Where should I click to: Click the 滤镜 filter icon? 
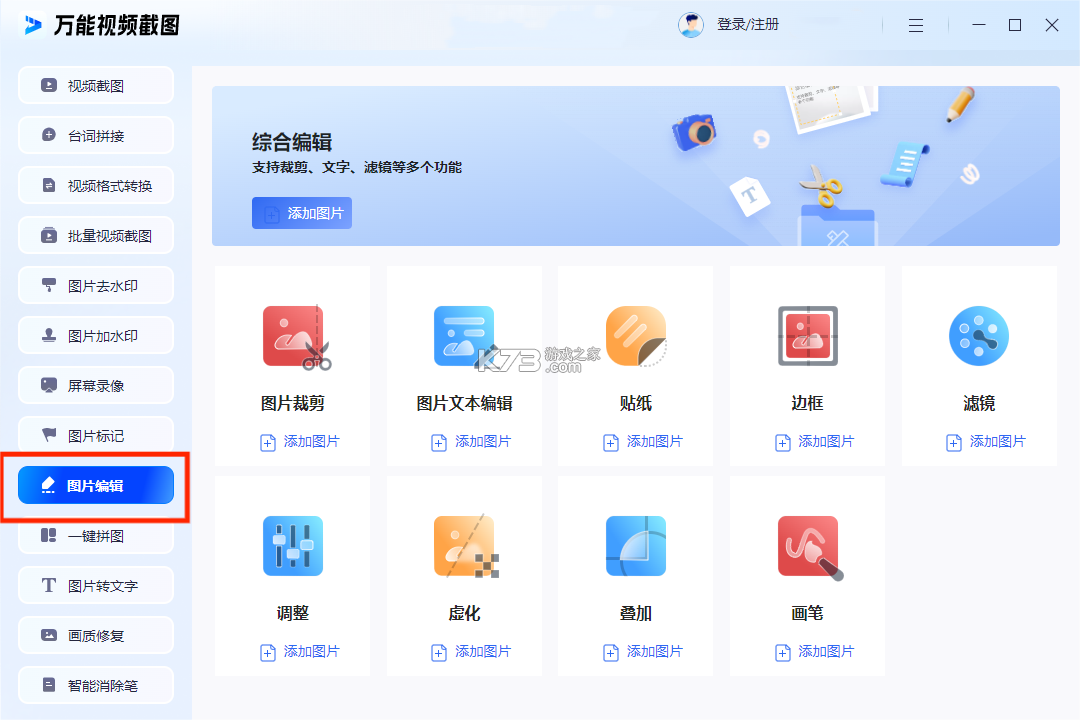pos(979,336)
